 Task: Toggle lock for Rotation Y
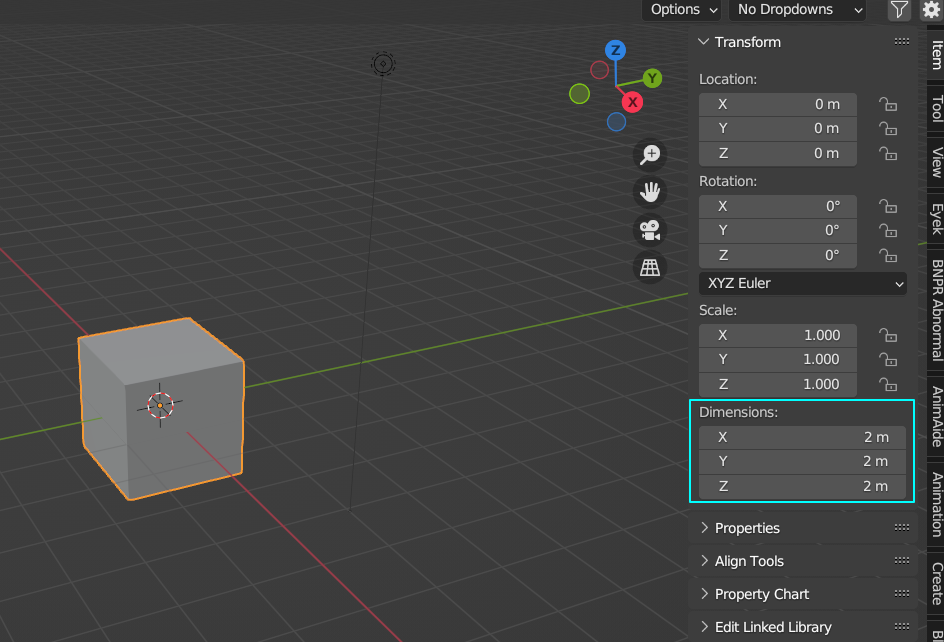click(887, 231)
